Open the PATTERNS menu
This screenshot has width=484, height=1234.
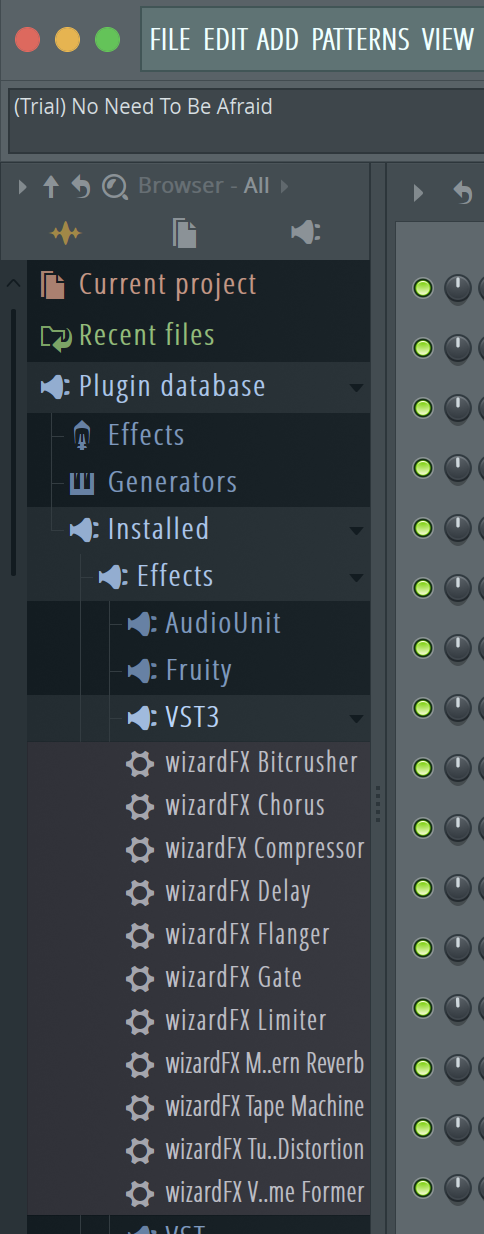click(360, 40)
